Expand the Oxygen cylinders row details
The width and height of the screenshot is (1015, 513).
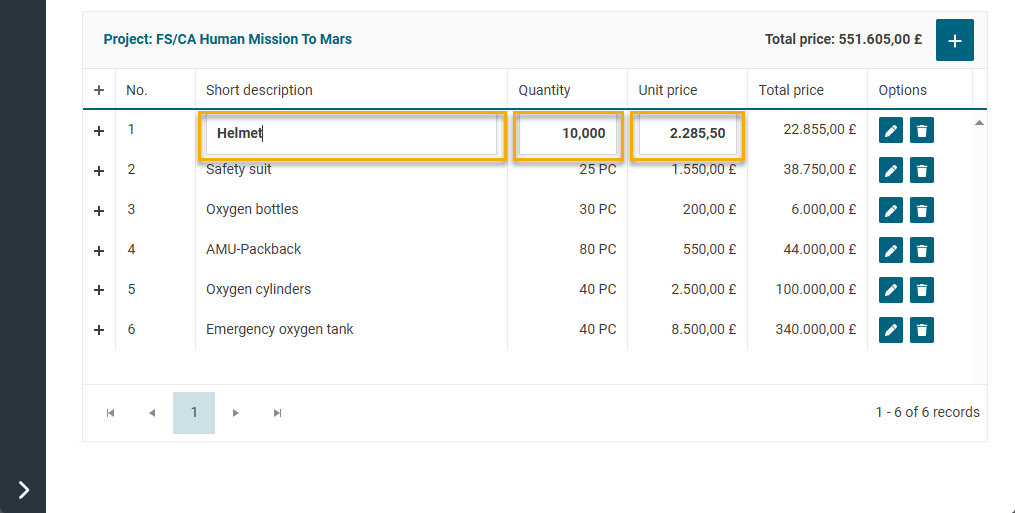point(99,291)
